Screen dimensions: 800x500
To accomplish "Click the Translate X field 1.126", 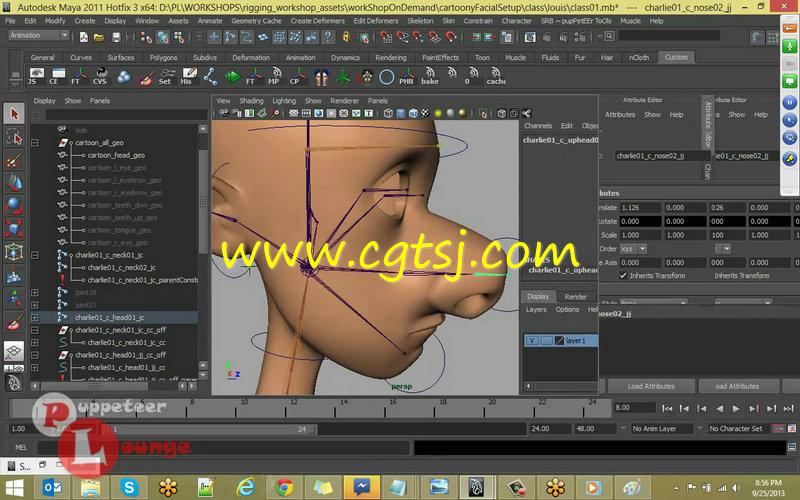I will (x=640, y=208).
